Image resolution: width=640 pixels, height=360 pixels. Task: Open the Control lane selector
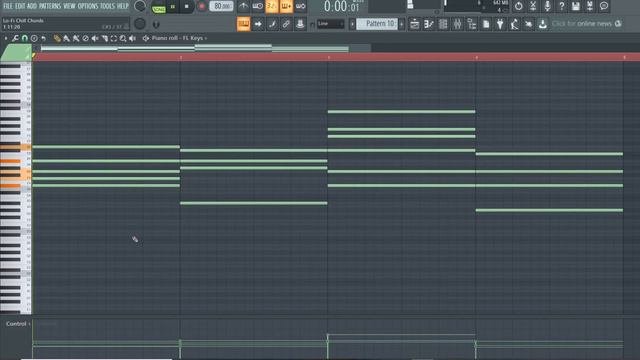(x=18, y=324)
